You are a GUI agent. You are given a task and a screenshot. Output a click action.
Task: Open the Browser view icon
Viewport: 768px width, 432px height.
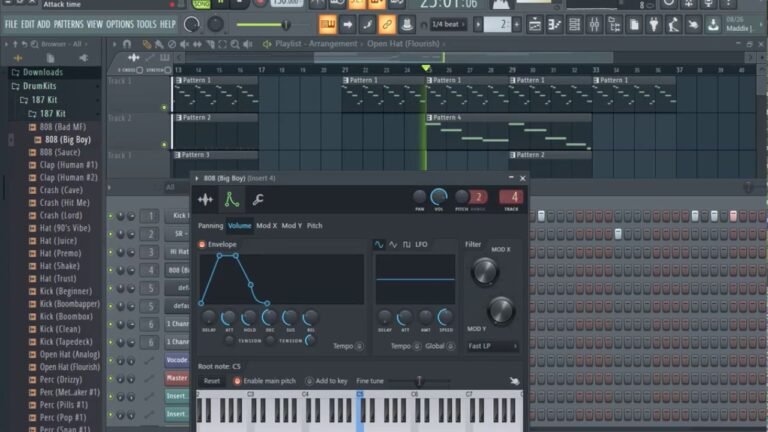(x=614, y=24)
